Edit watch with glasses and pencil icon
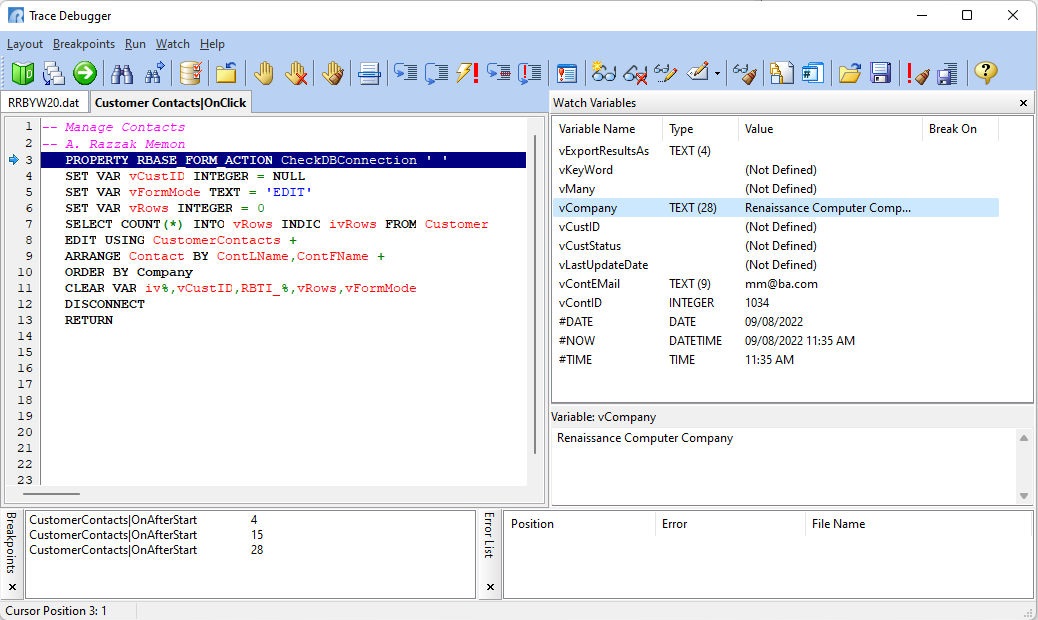 666,73
